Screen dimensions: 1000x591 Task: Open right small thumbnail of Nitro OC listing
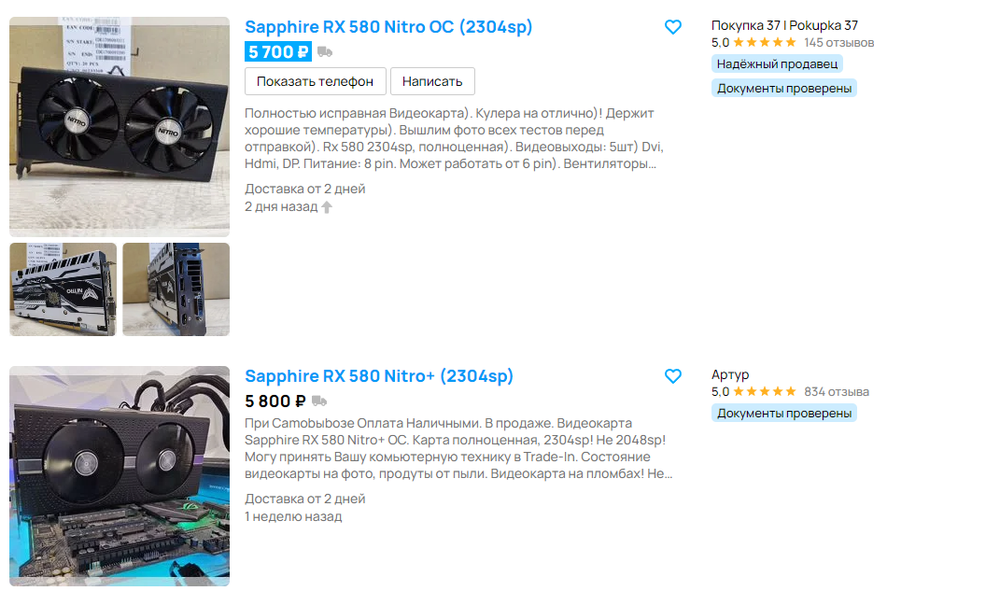pyautogui.click(x=176, y=289)
